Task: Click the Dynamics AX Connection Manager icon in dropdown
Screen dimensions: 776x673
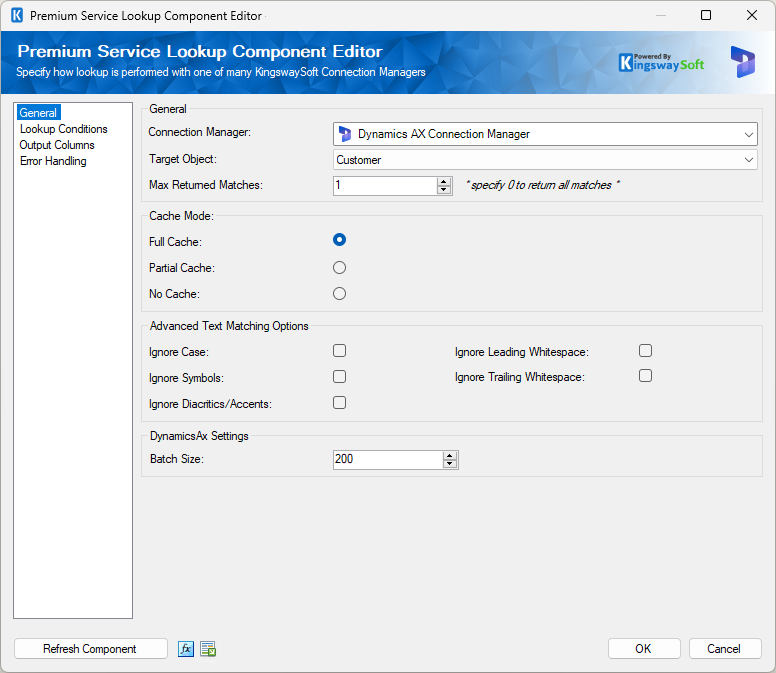Action: pyautogui.click(x=344, y=134)
